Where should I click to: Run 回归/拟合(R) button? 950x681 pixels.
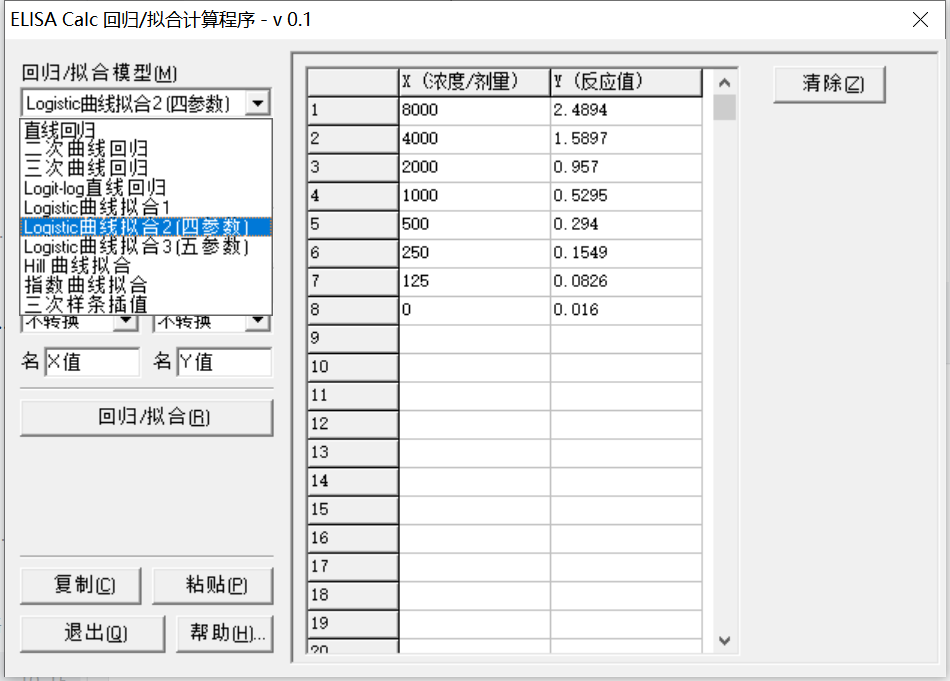(x=147, y=417)
